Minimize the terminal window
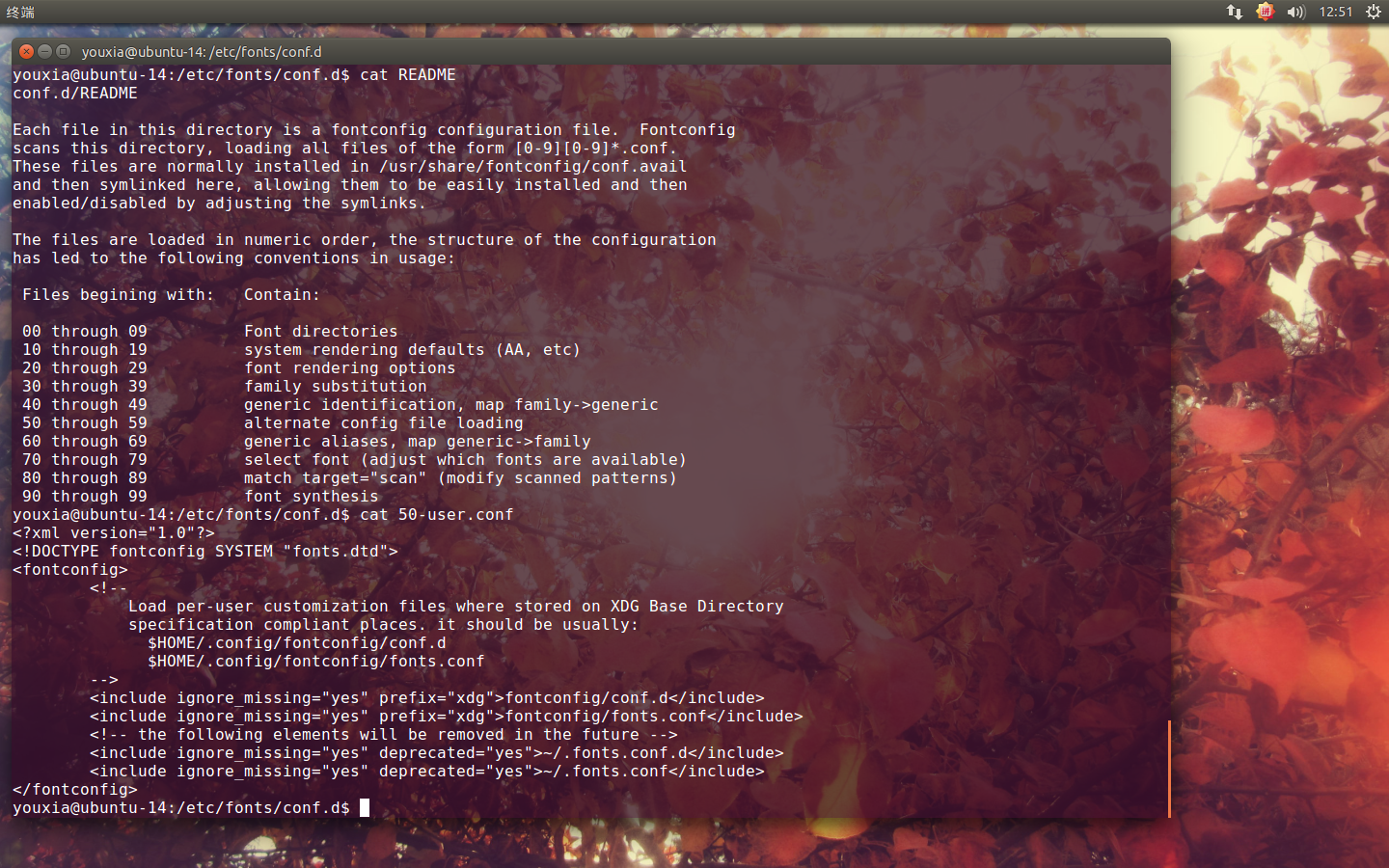 (x=45, y=51)
